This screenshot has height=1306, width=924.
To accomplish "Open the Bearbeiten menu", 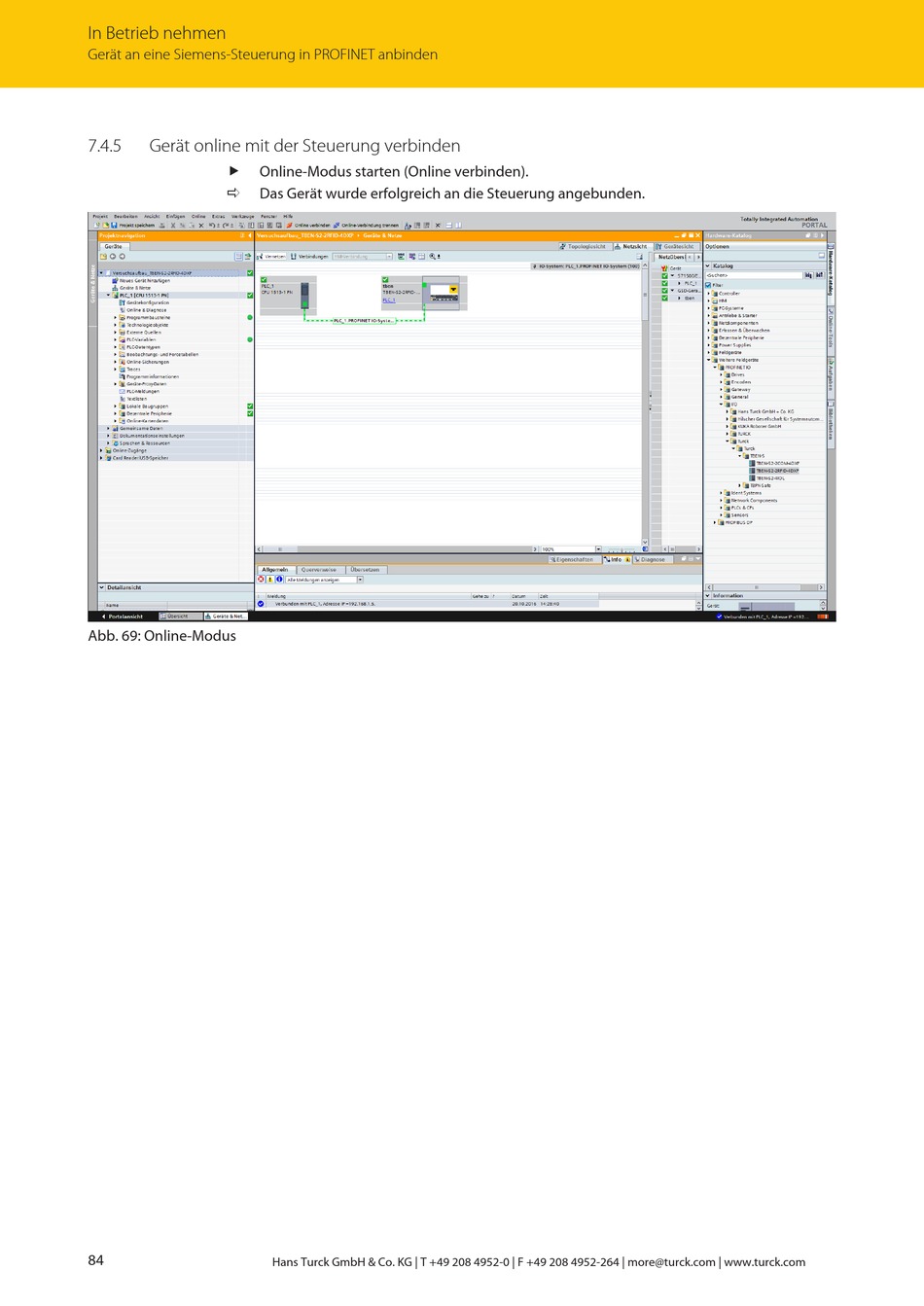I will 125,217.
